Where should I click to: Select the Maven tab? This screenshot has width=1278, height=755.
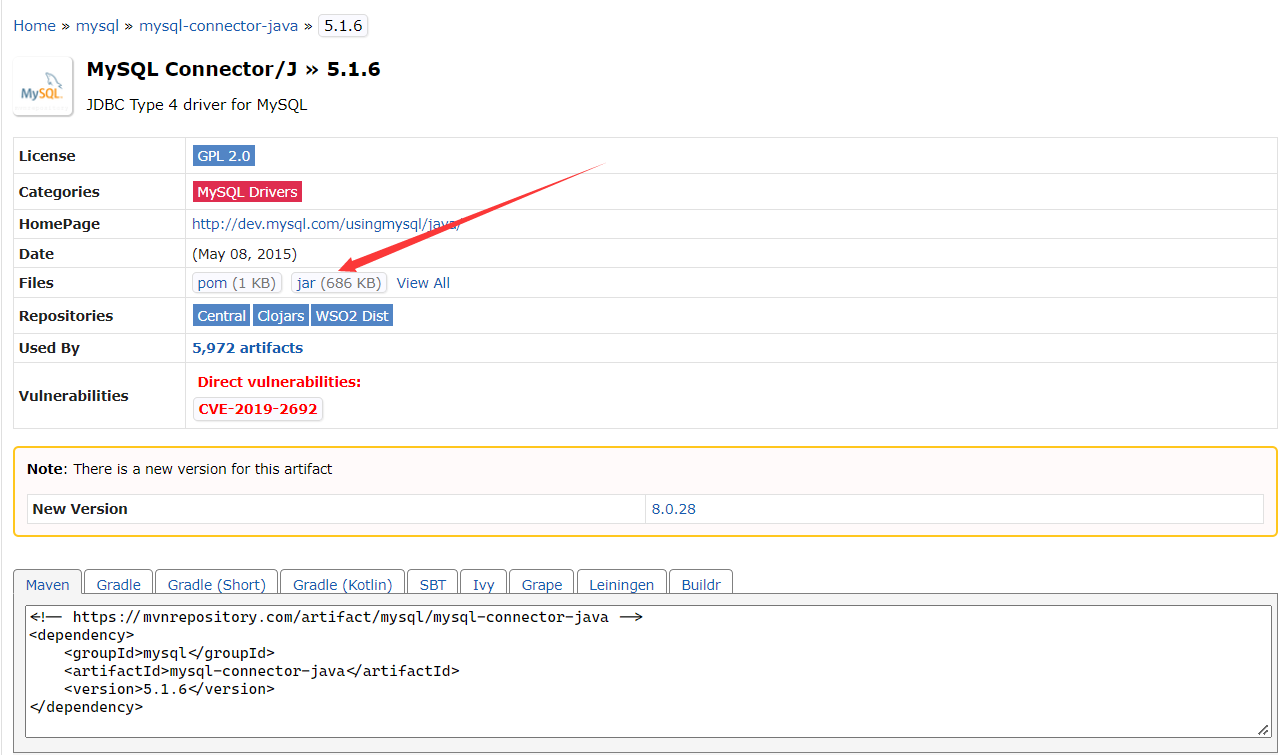pyautogui.click(x=48, y=584)
